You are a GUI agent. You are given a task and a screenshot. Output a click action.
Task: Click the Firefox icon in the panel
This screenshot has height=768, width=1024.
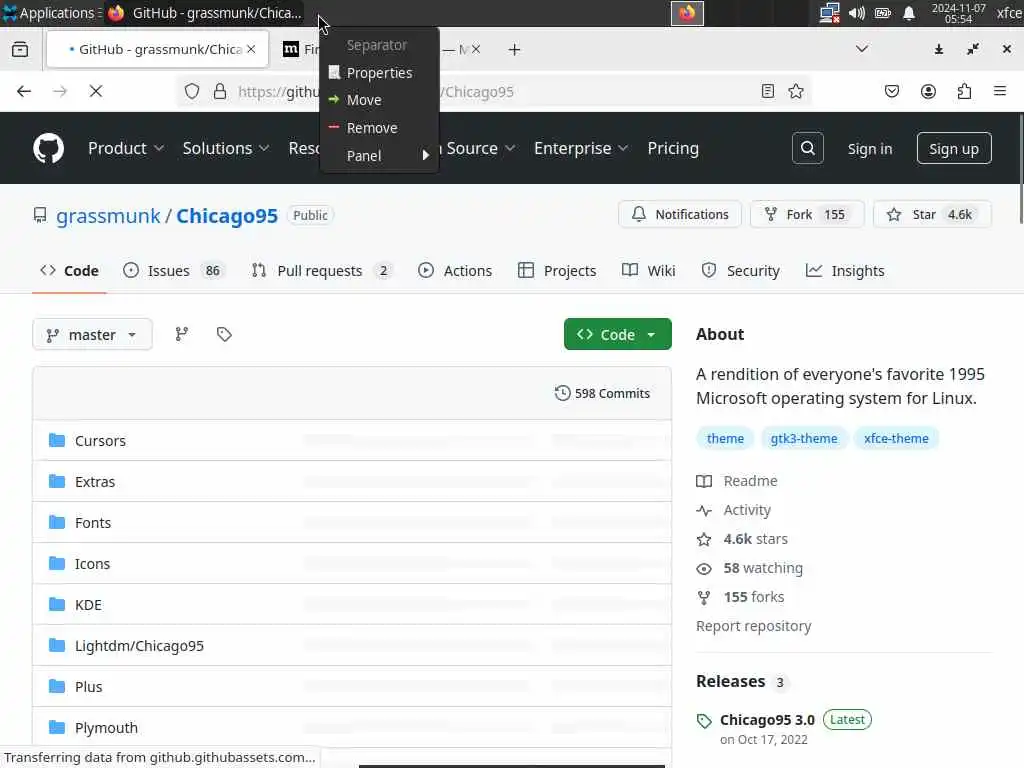coord(687,13)
